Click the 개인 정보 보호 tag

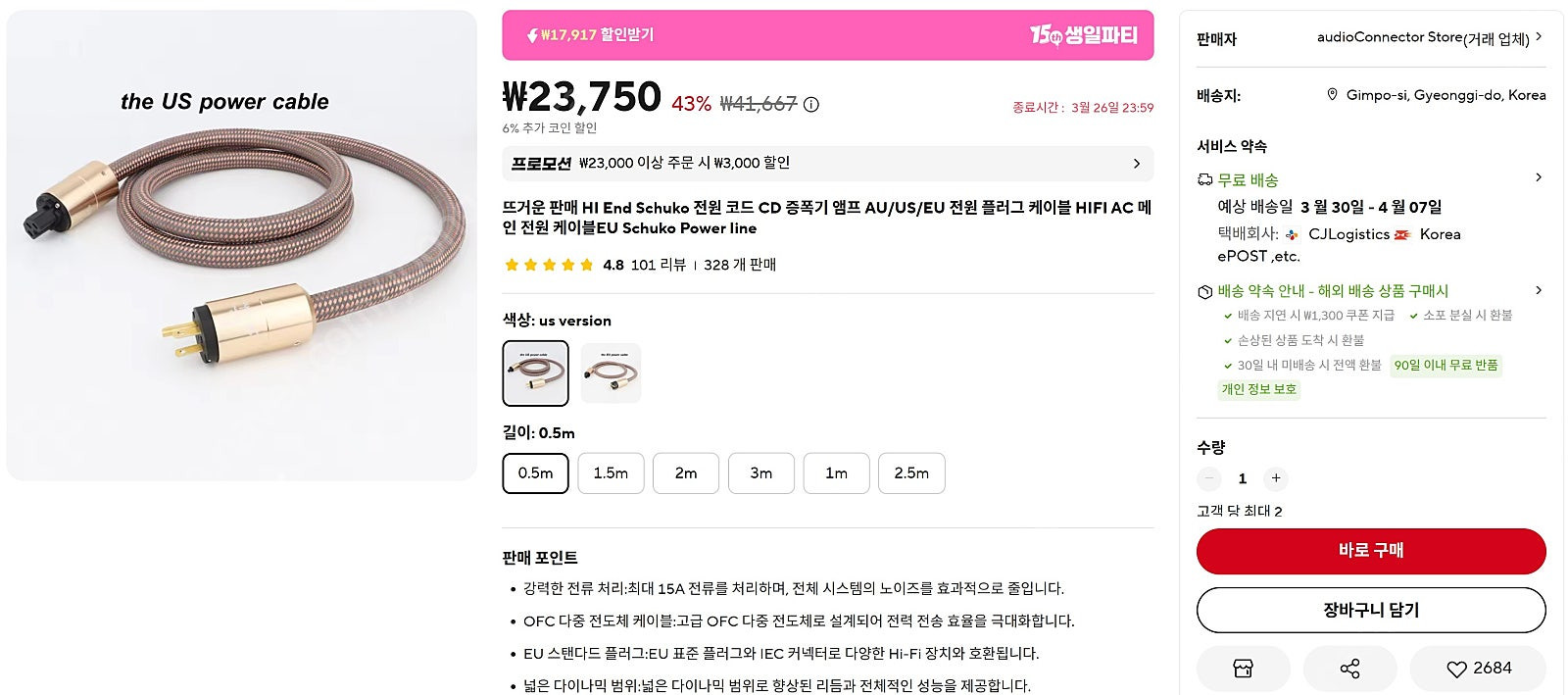pos(1258,389)
